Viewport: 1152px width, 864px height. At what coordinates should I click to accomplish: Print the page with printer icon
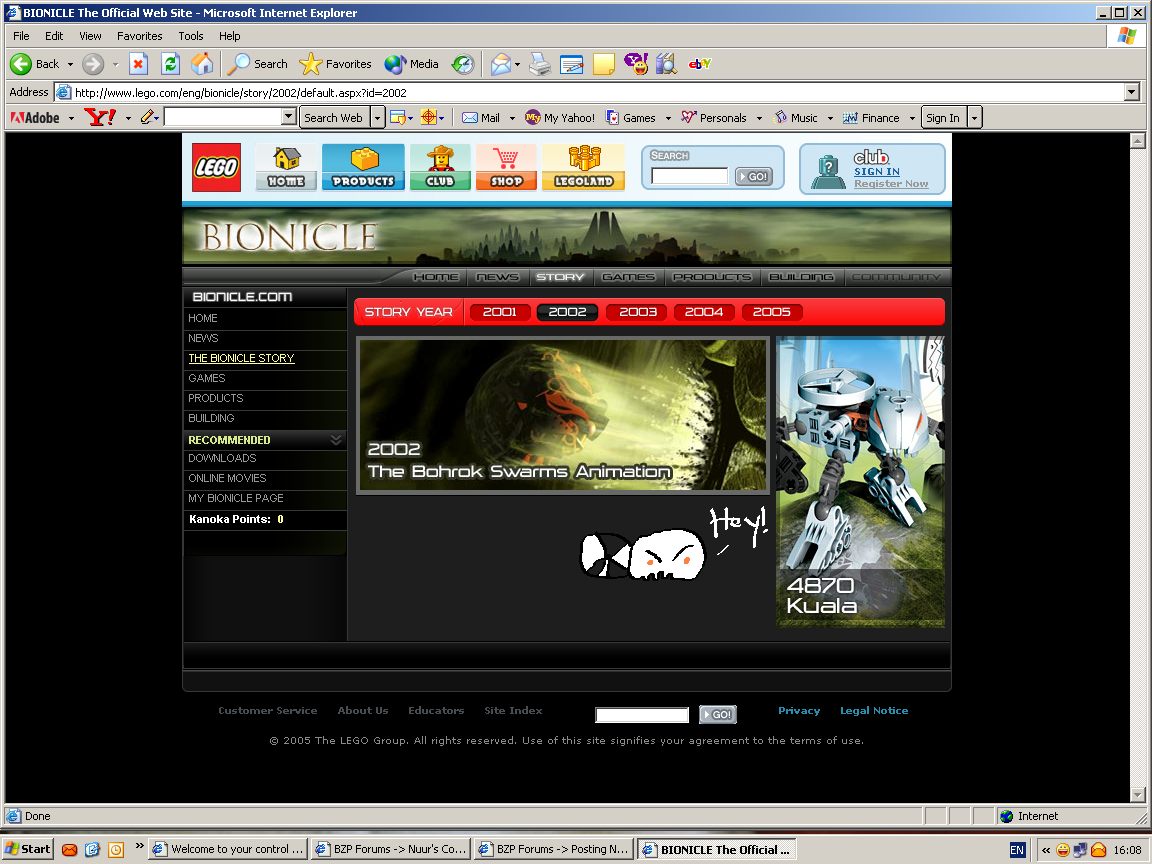coord(540,64)
